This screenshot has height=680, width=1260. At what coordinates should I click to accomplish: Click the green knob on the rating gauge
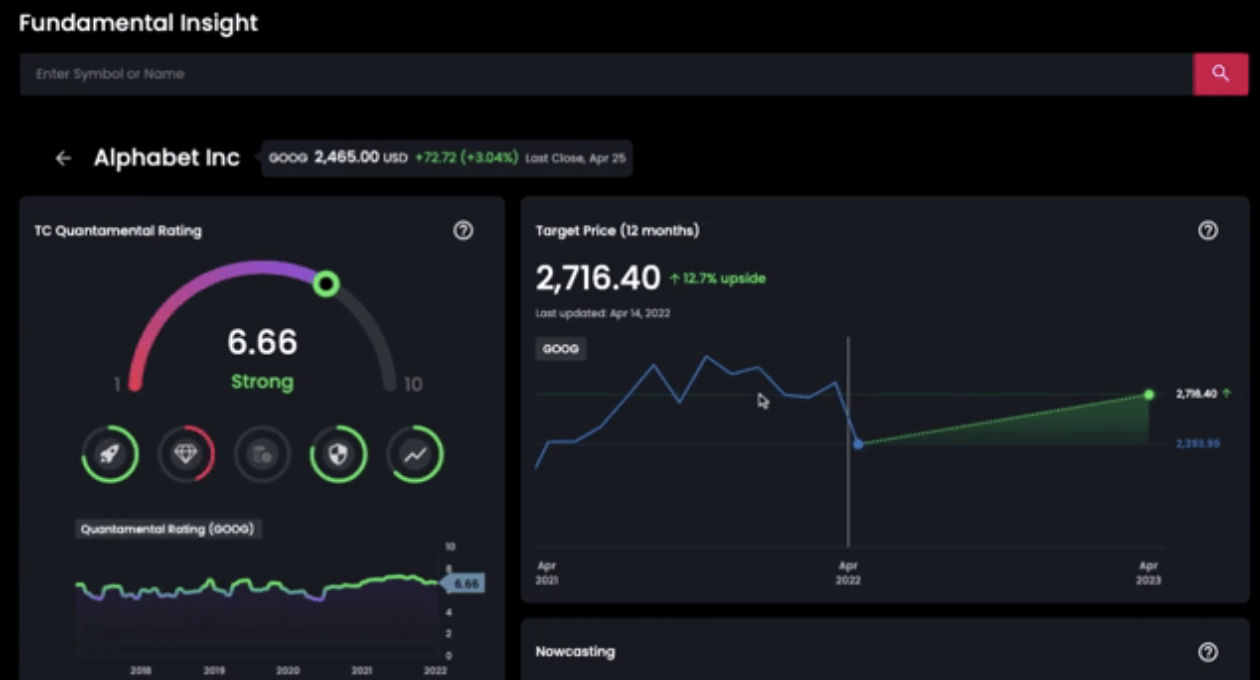(x=325, y=284)
